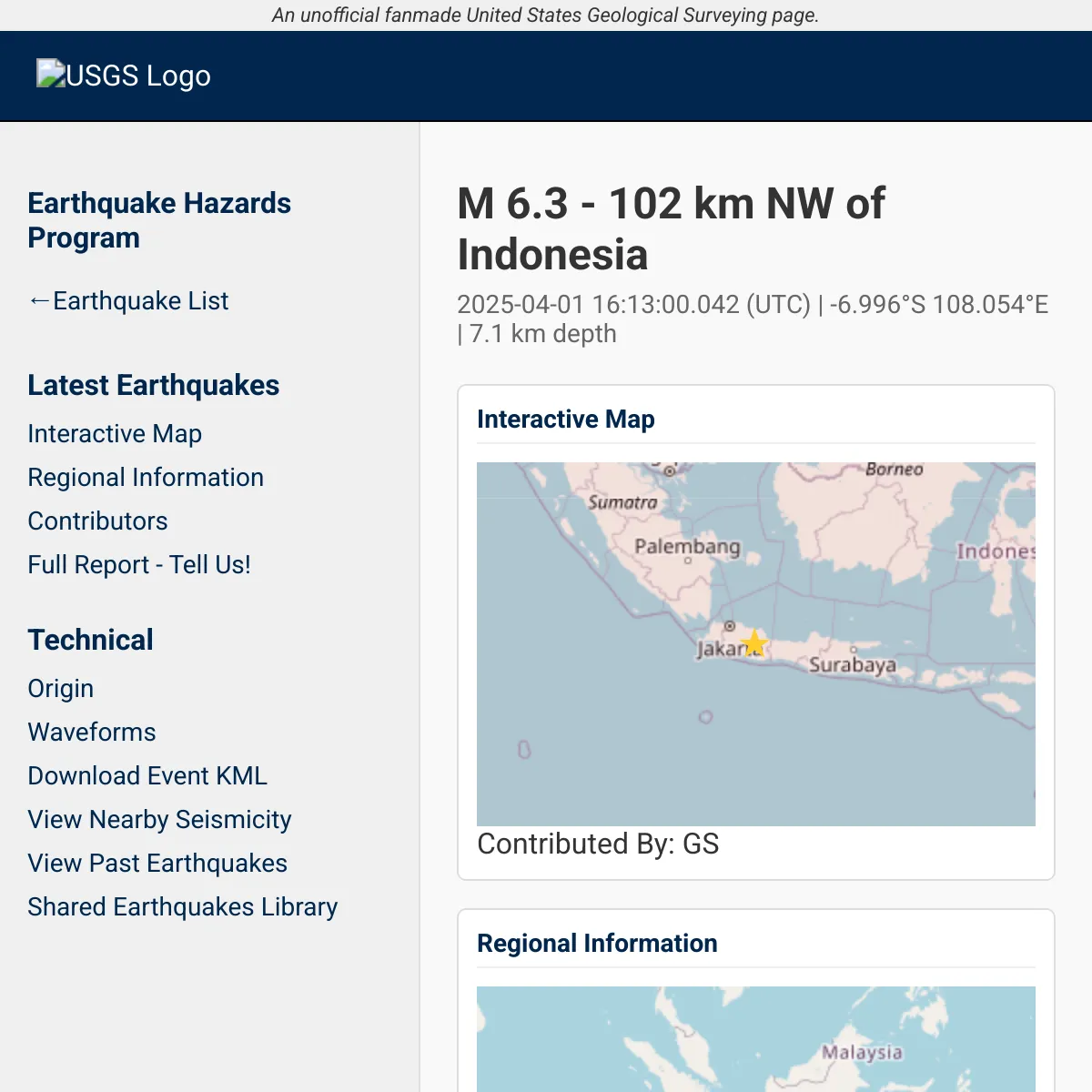Click the Regional Information map preview
1092x1092 pixels.
tap(756, 1039)
